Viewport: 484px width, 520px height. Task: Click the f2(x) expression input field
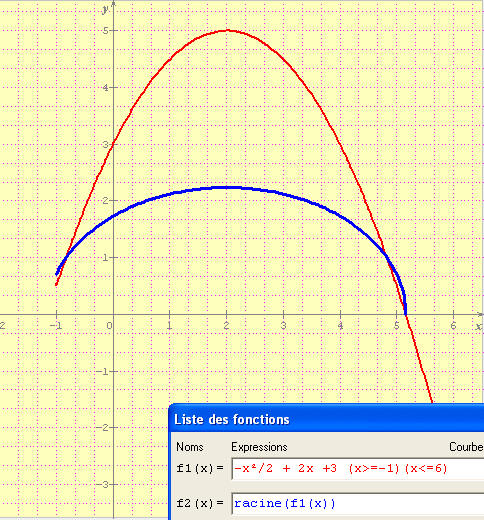pyautogui.click(x=358, y=503)
